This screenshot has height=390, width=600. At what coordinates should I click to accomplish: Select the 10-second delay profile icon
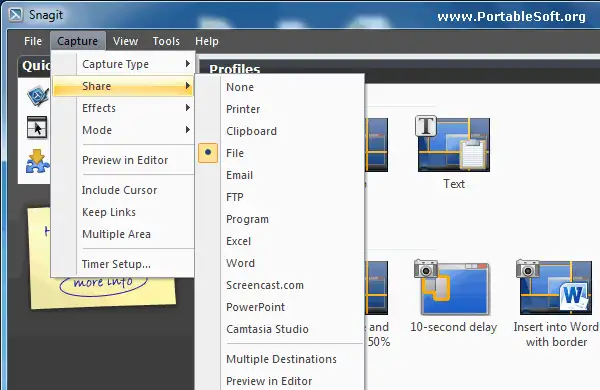click(x=452, y=287)
